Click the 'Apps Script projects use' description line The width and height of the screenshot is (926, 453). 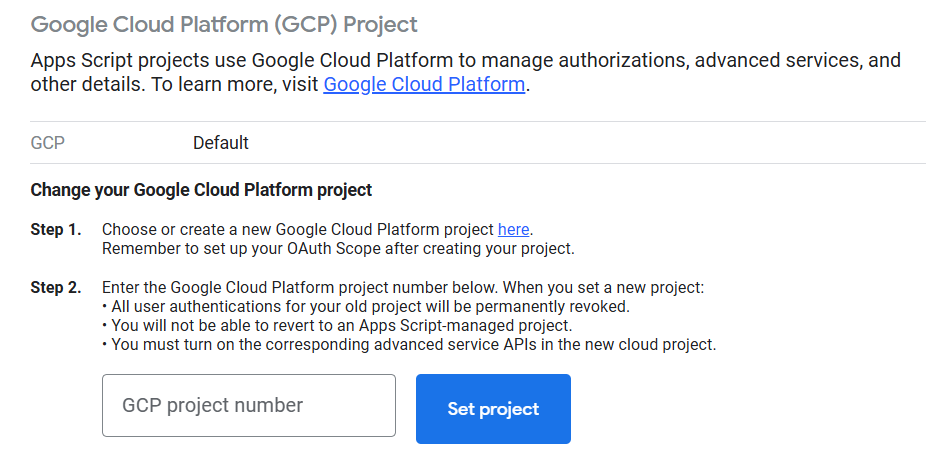[465, 60]
